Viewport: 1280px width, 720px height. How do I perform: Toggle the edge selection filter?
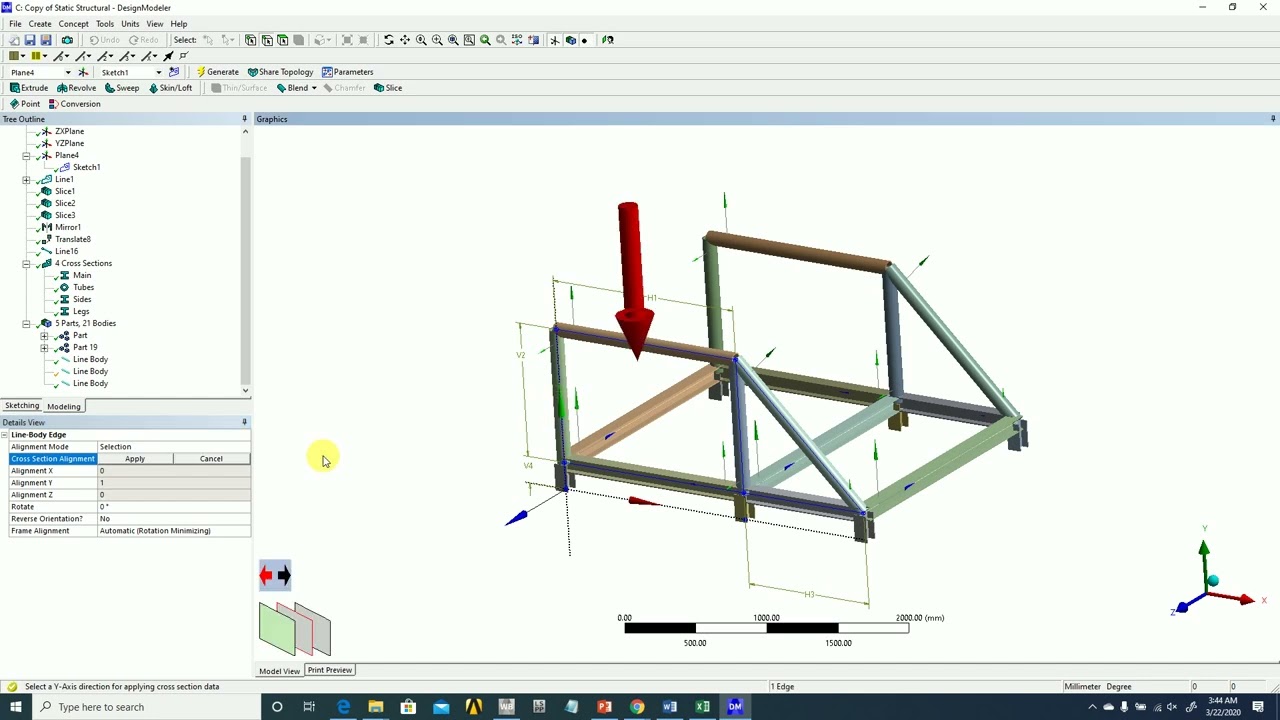[x=267, y=40]
